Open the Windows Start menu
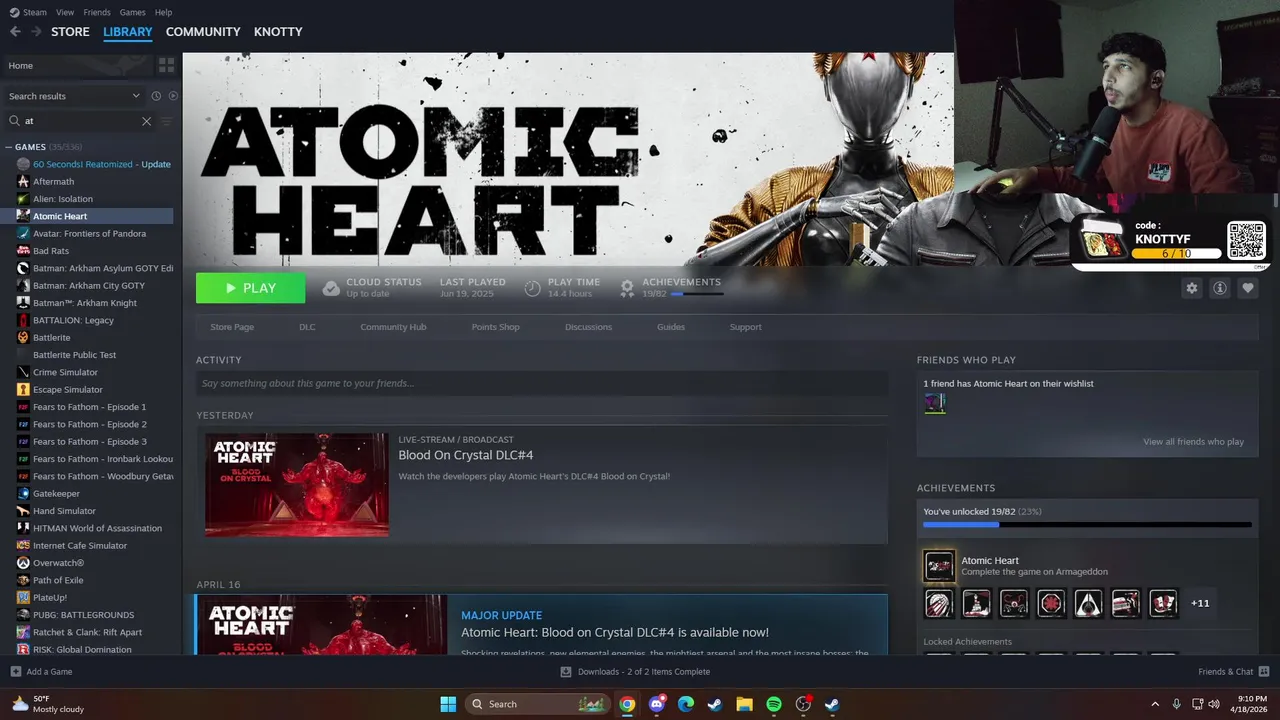The image size is (1280, 720). point(448,704)
